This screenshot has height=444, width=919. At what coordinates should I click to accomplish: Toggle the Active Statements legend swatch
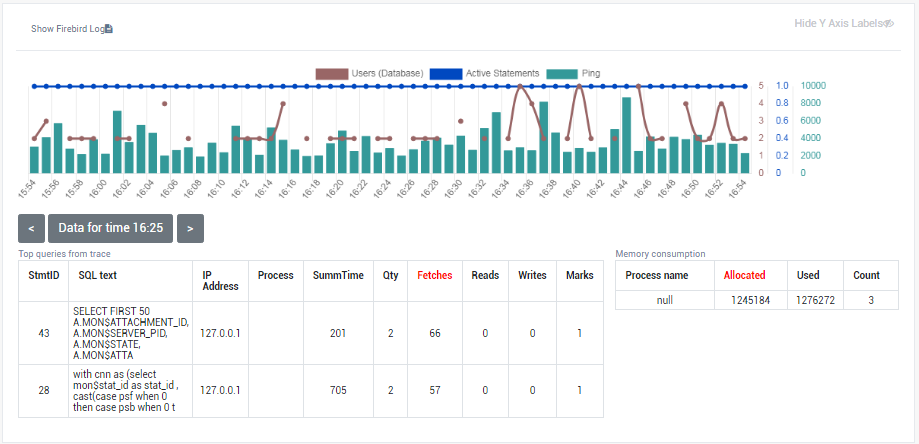(446, 74)
